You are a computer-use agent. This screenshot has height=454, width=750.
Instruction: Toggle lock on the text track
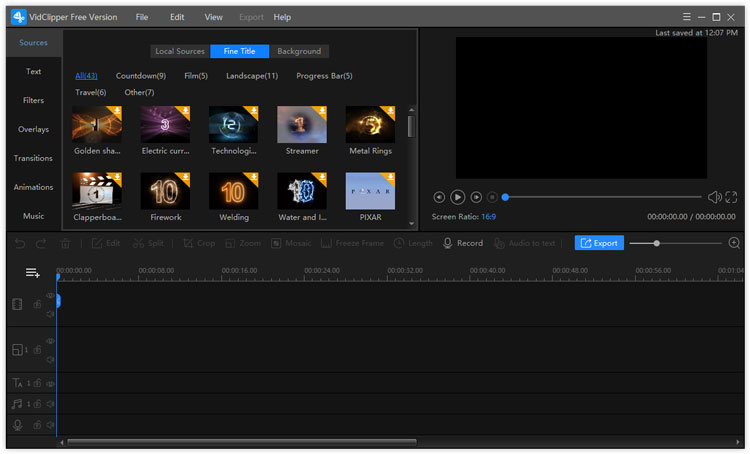(37, 383)
